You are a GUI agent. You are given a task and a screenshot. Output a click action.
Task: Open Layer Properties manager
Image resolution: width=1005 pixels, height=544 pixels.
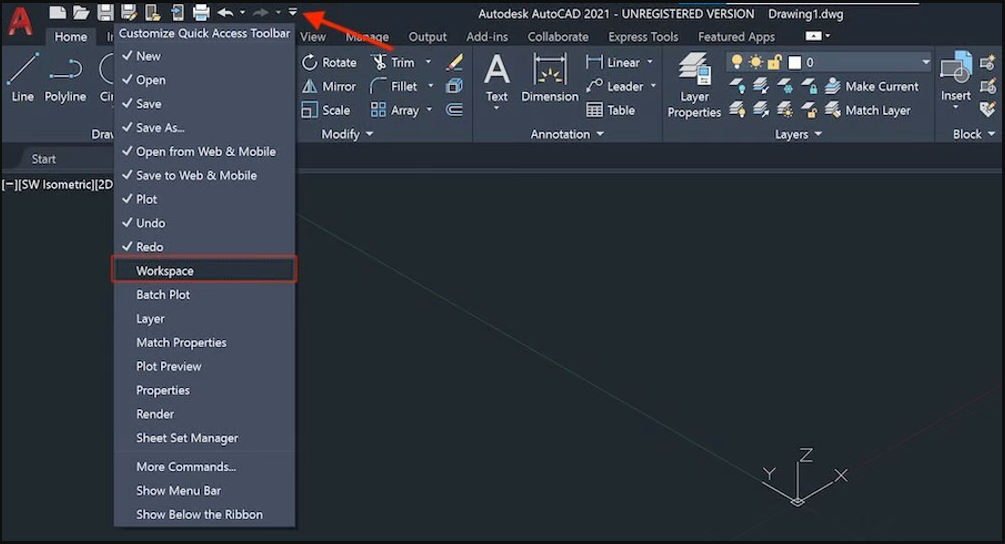click(x=694, y=85)
